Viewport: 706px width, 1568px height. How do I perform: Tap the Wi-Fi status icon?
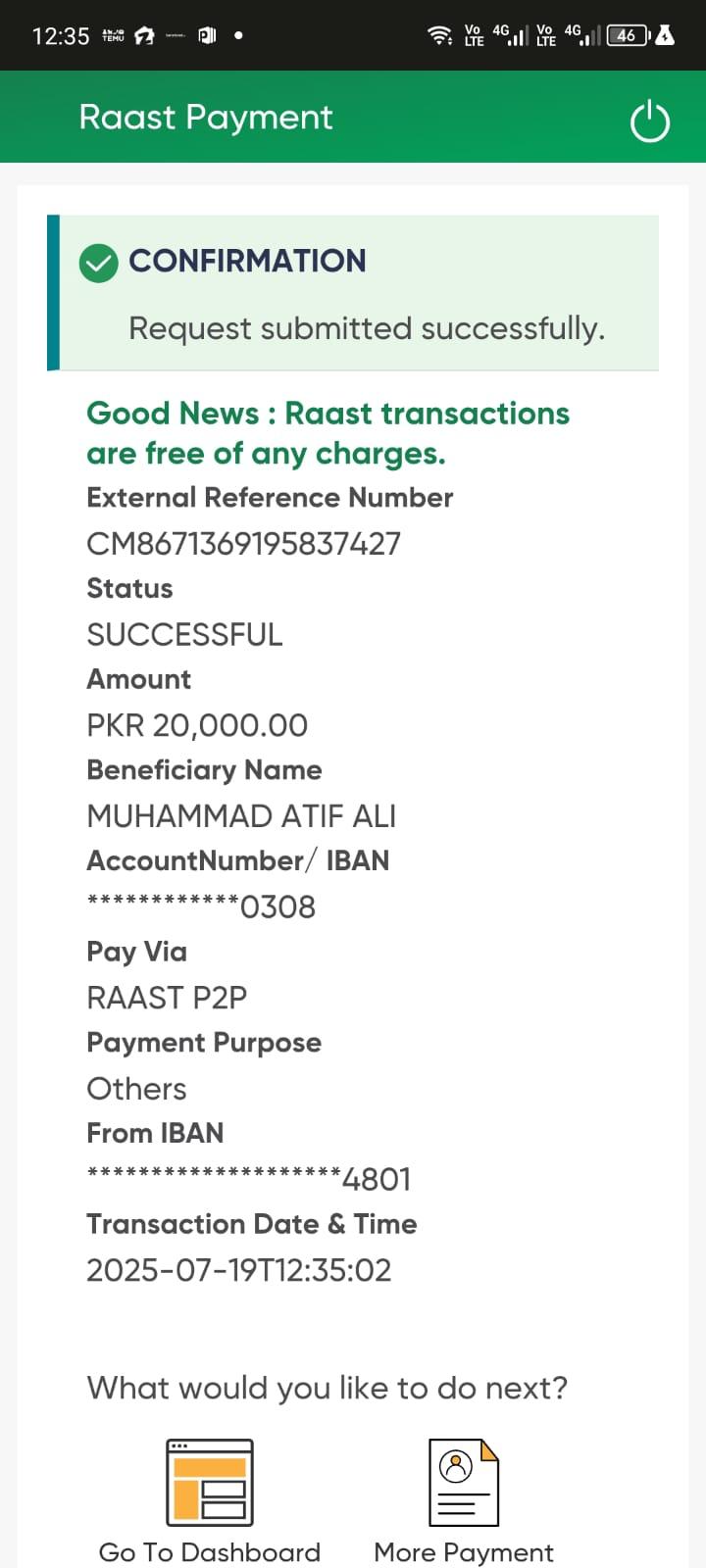click(x=439, y=36)
